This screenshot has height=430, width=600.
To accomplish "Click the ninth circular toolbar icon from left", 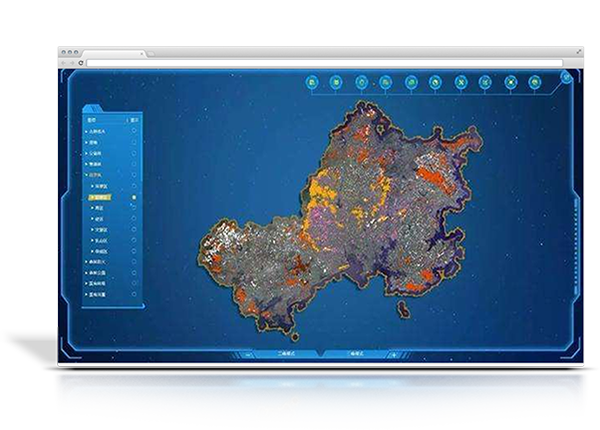I will (510, 82).
